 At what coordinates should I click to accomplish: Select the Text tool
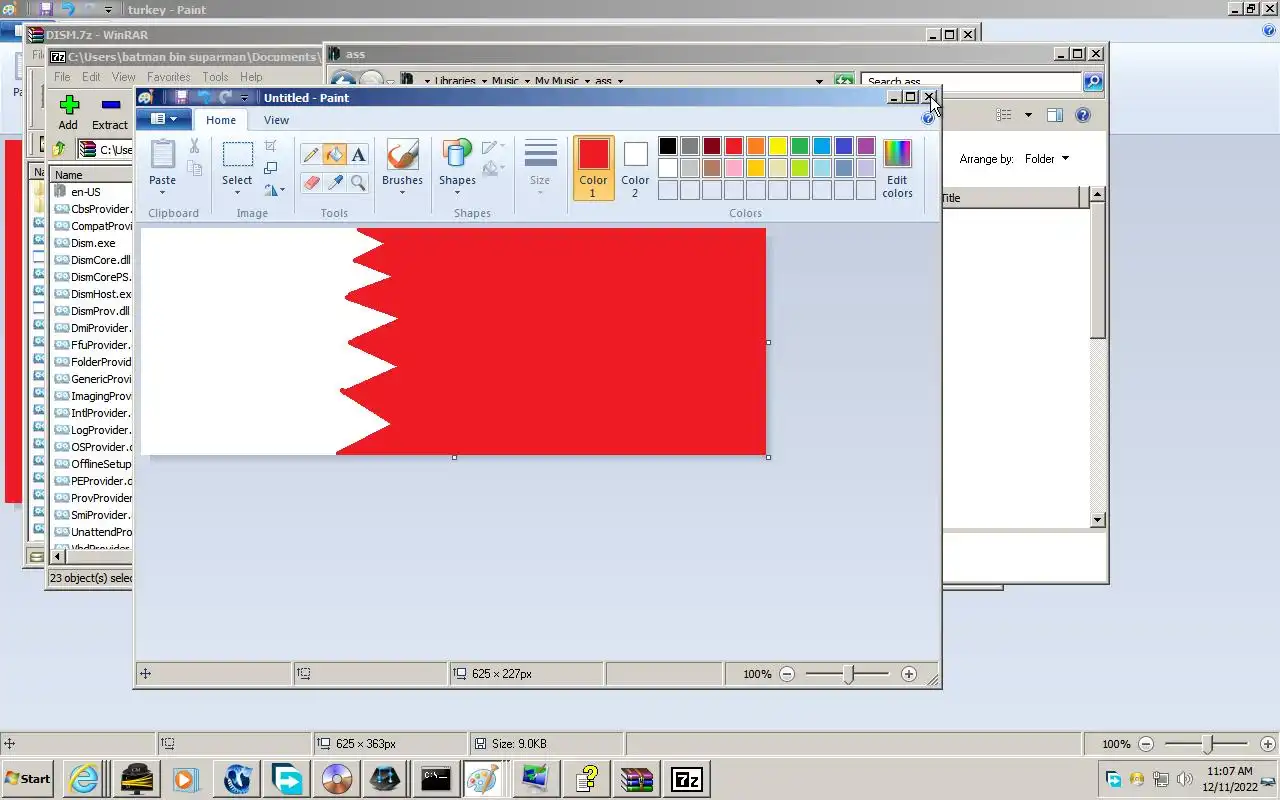click(x=358, y=154)
